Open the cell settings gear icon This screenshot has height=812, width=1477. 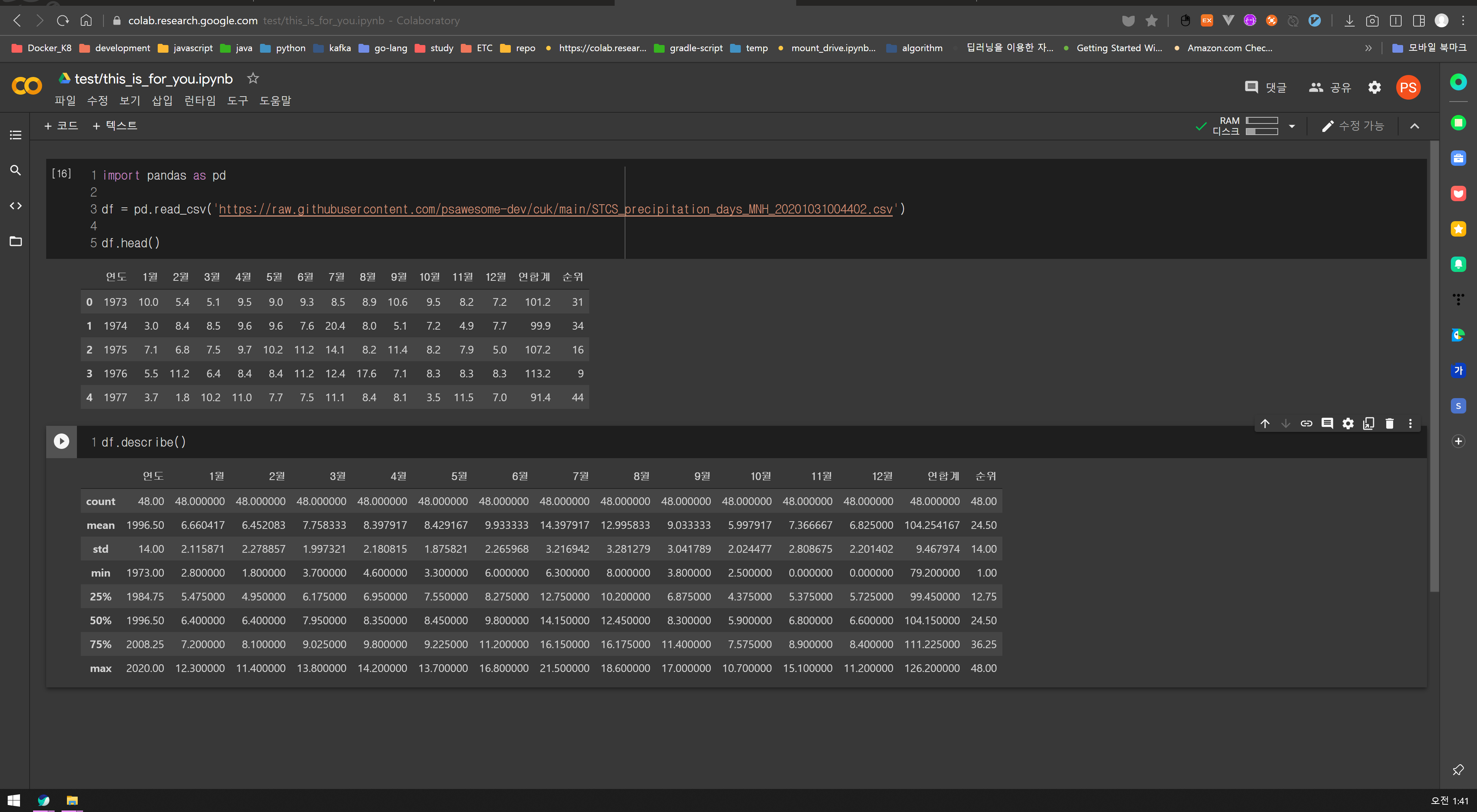(1348, 424)
